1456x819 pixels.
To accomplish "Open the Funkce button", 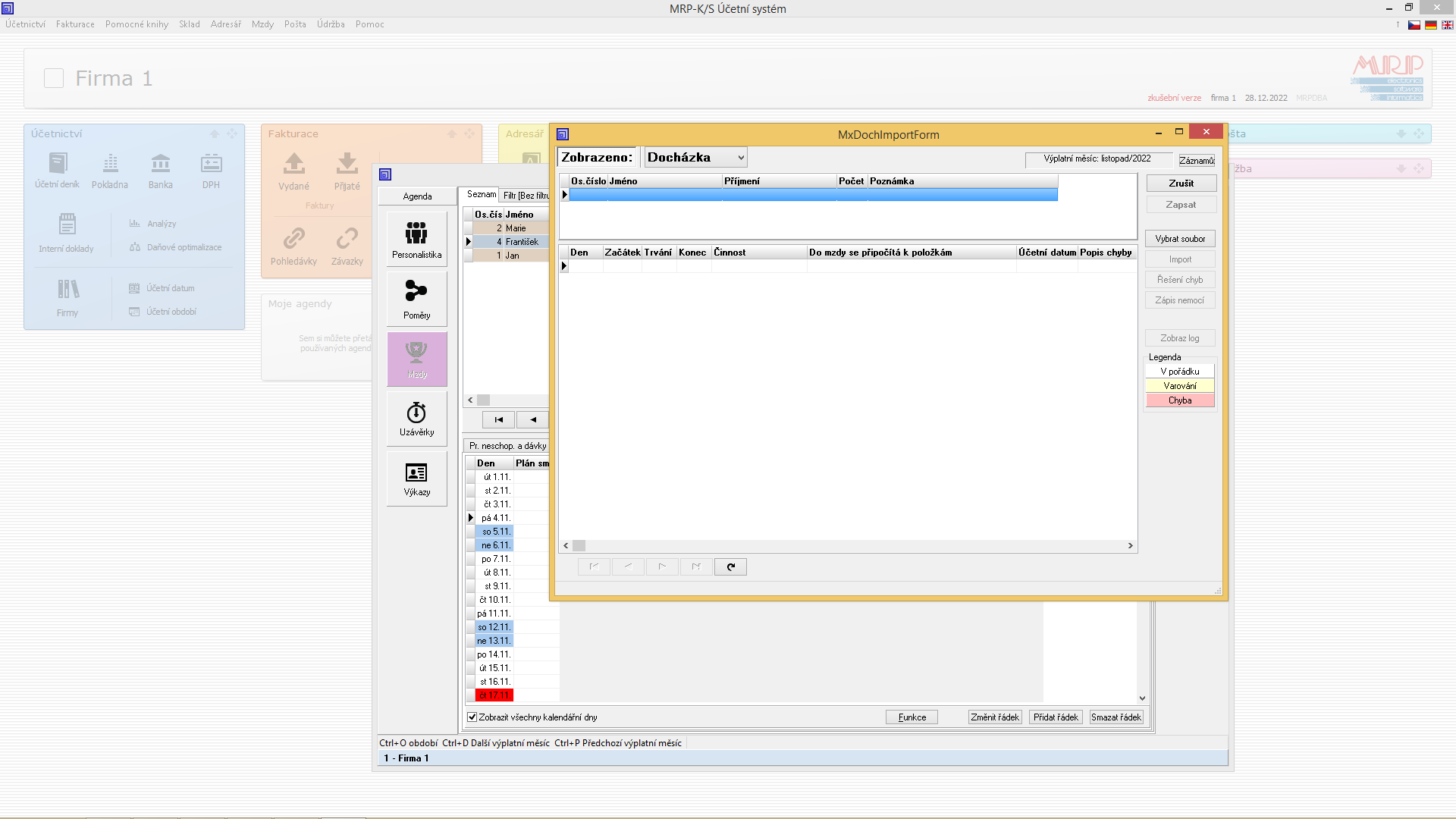I will click(912, 717).
